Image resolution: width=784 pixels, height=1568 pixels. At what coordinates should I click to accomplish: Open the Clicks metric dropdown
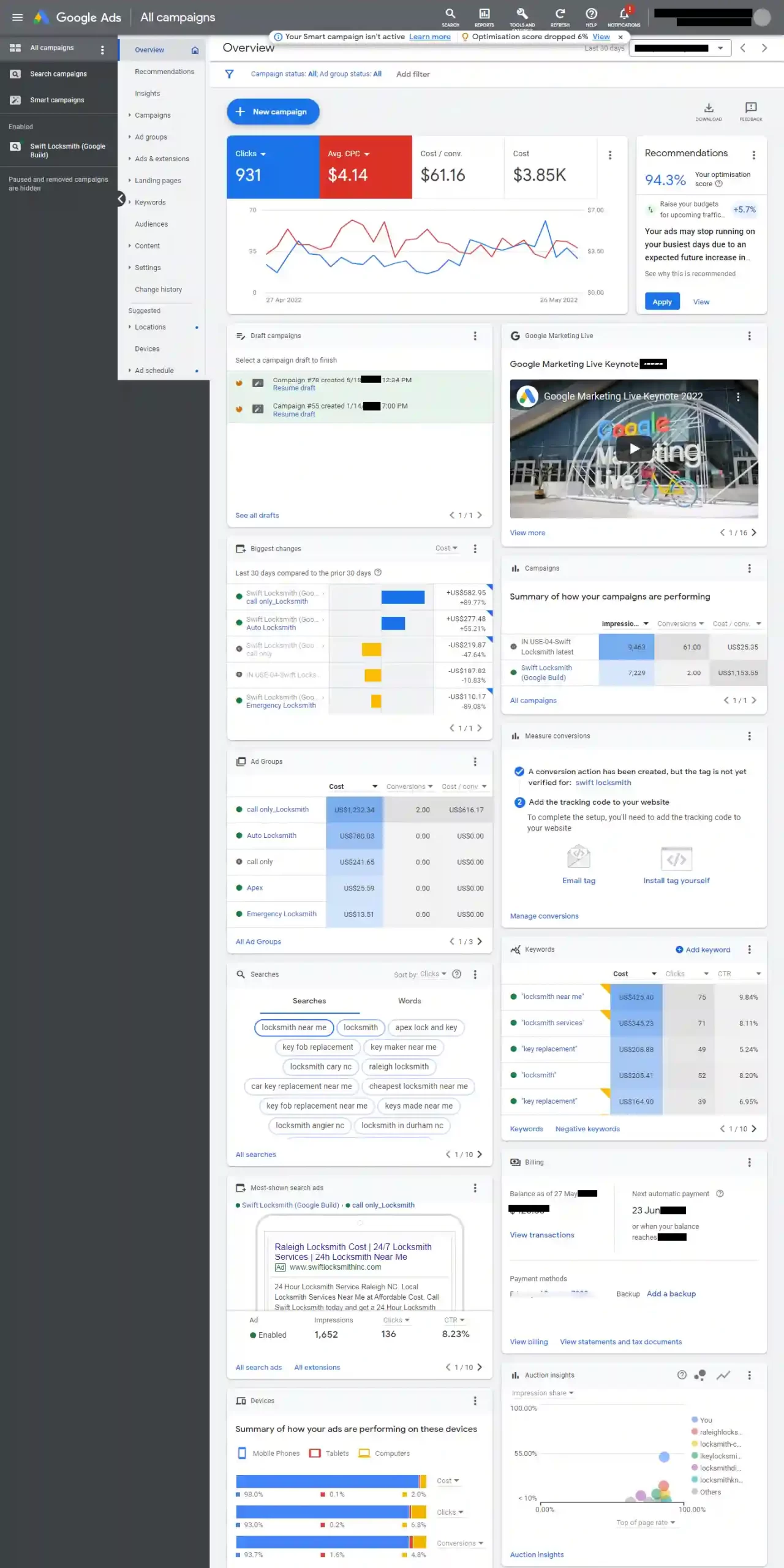click(x=251, y=154)
